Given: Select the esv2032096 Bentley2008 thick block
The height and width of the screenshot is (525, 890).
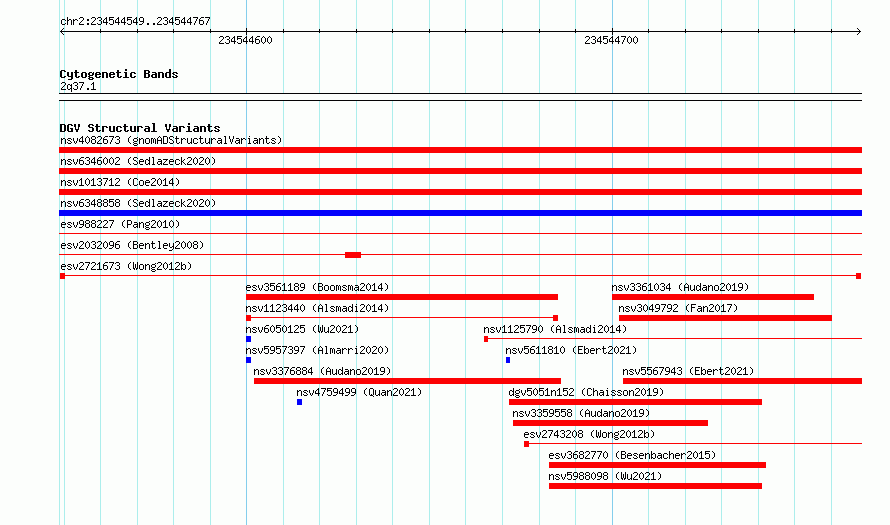Looking at the screenshot, I should (x=352, y=255).
